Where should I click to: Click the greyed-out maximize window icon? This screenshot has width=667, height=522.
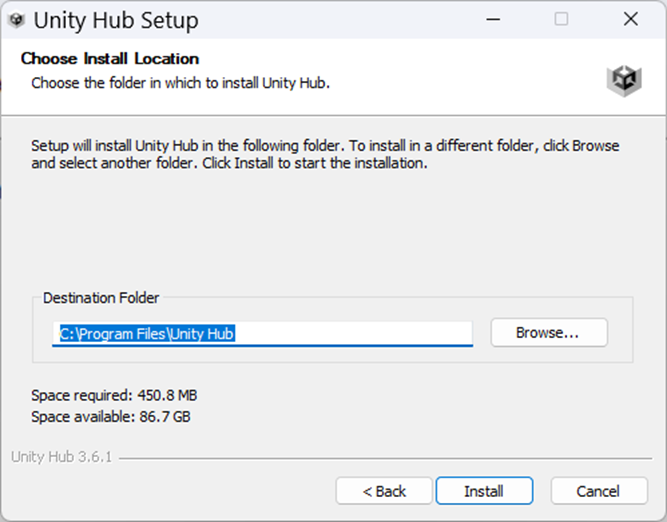coord(561,19)
